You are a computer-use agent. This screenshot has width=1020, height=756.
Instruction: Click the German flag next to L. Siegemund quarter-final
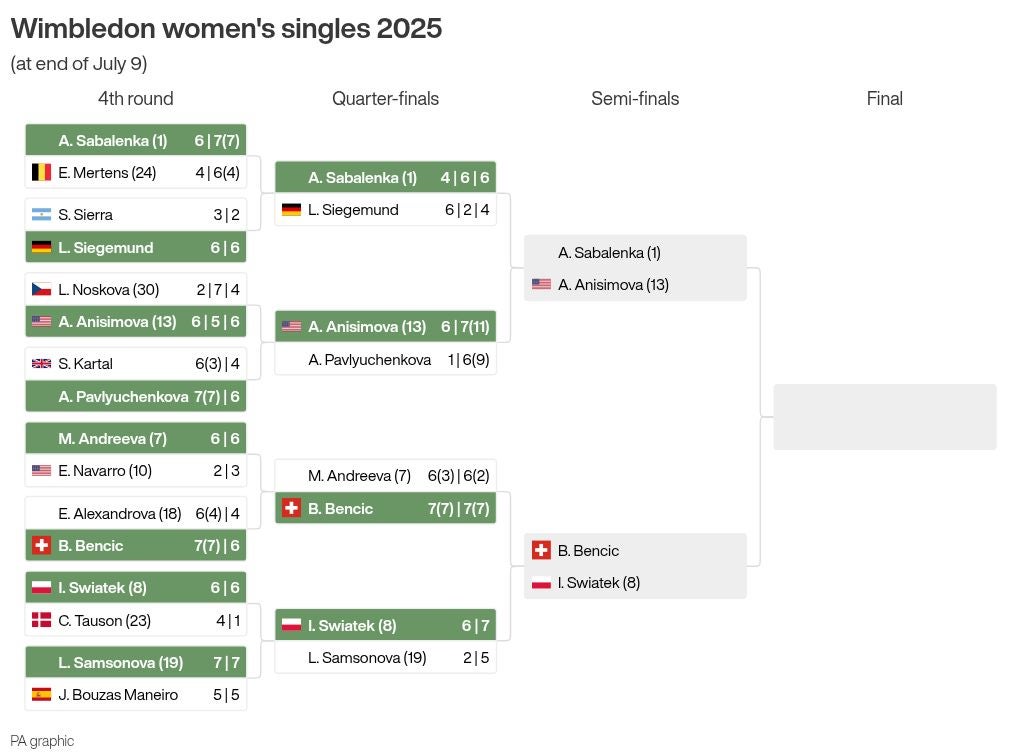[x=291, y=209]
